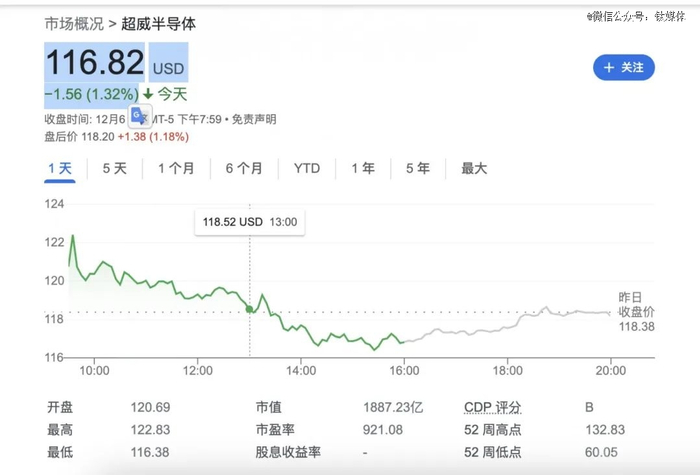The width and height of the screenshot is (700, 475).
Task: Click the CDP score value B
Action: [589, 407]
